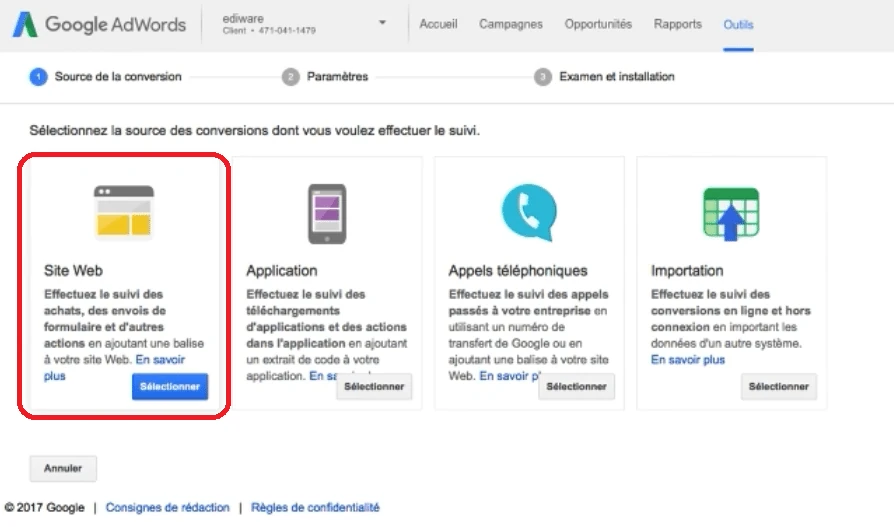Go to the Rapports tab

(x=678, y=24)
